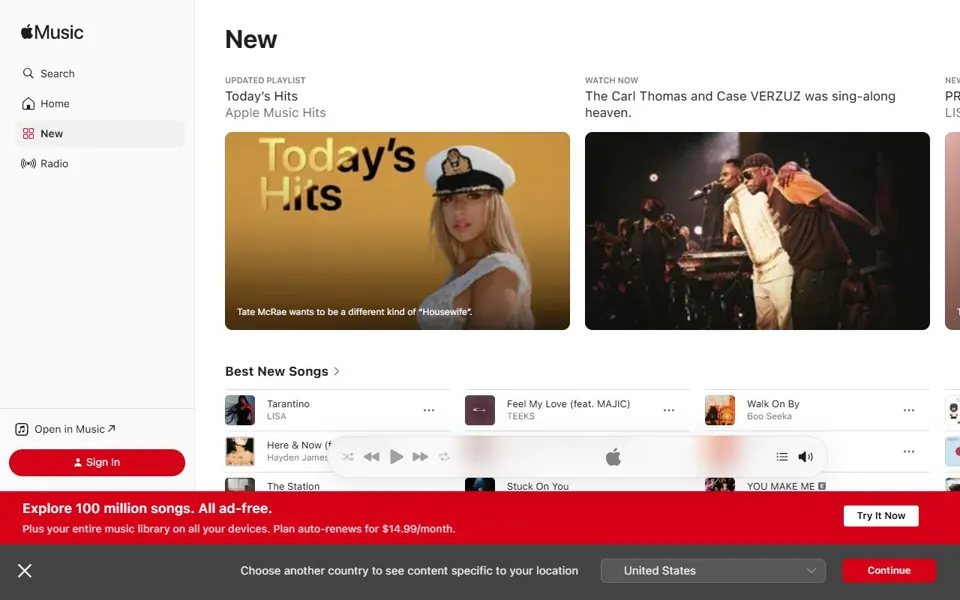The width and height of the screenshot is (960, 600).
Task: Open more options below Walk On By row
Action: pyautogui.click(x=909, y=452)
